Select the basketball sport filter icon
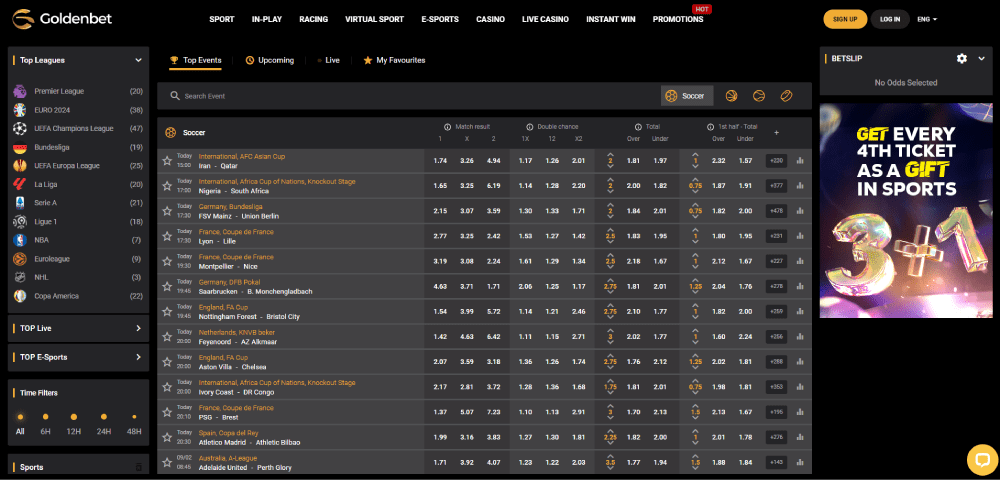 pyautogui.click(x=731, y=96)
